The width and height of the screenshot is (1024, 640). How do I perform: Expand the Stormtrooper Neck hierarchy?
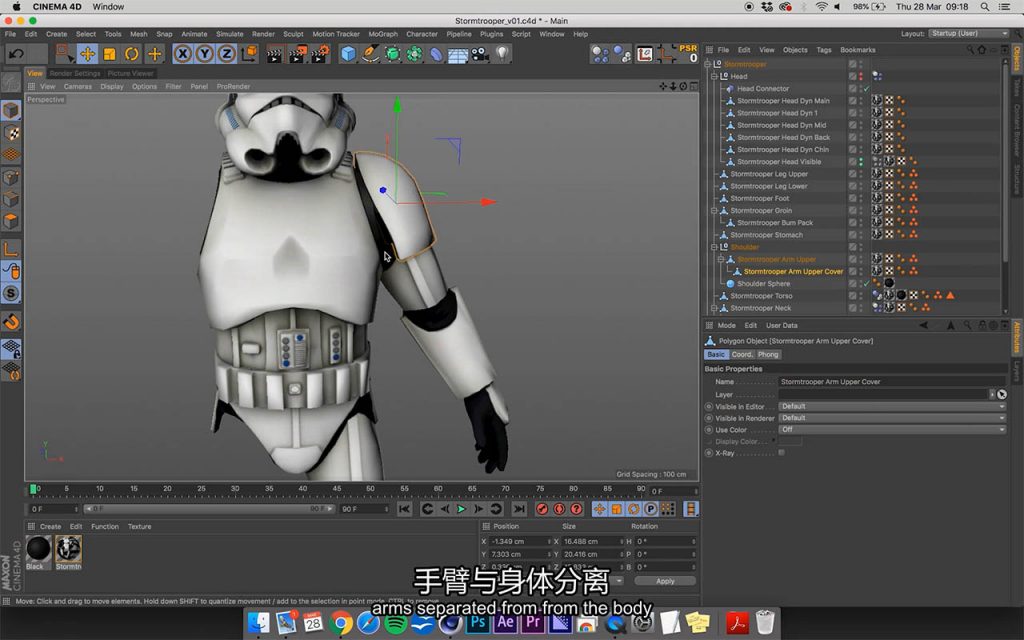tap(714, 308)
